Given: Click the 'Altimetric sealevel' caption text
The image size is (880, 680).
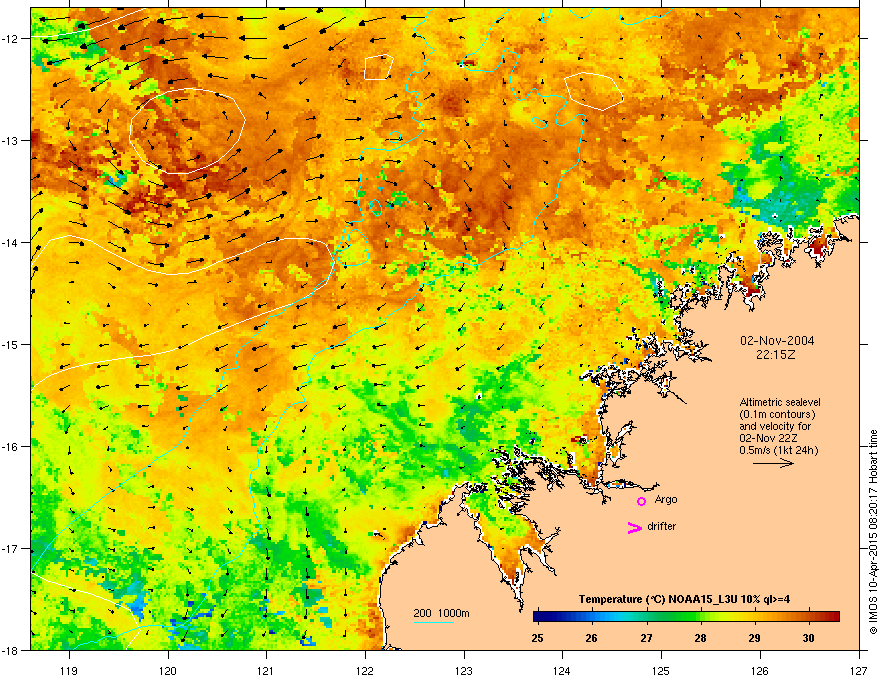Looking at the screenshot, I should click(780, 402).
